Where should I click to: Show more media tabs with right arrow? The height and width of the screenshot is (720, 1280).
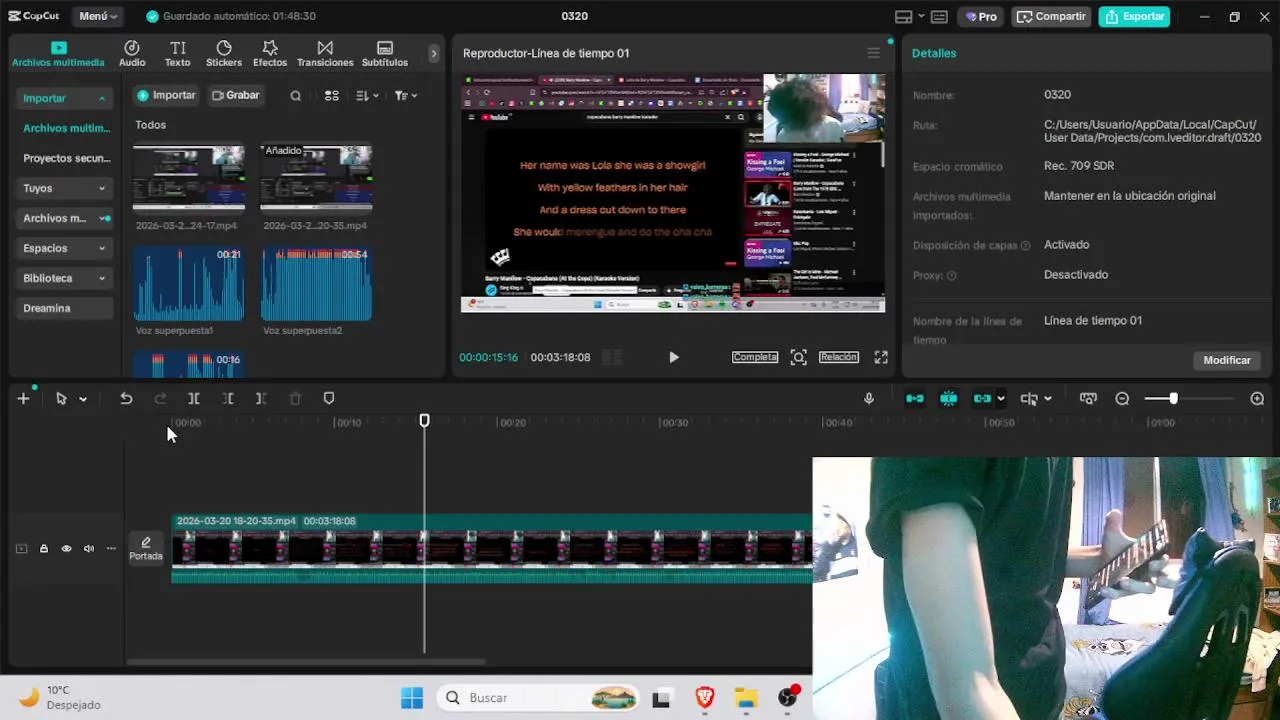coord(433,54)
